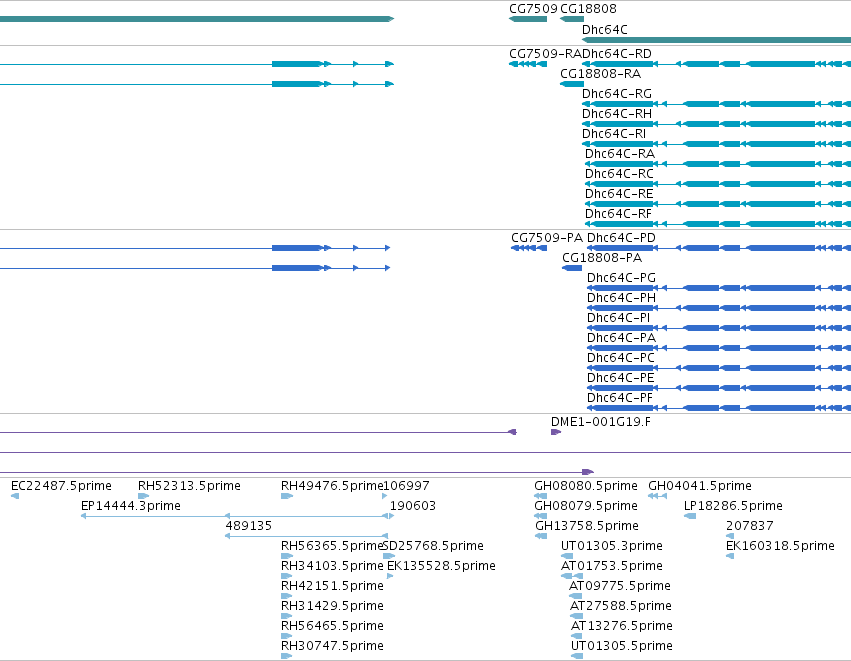Select transcript Dhc64C-RI label
This screenshot has height=661, width=851.
point(614,134)
